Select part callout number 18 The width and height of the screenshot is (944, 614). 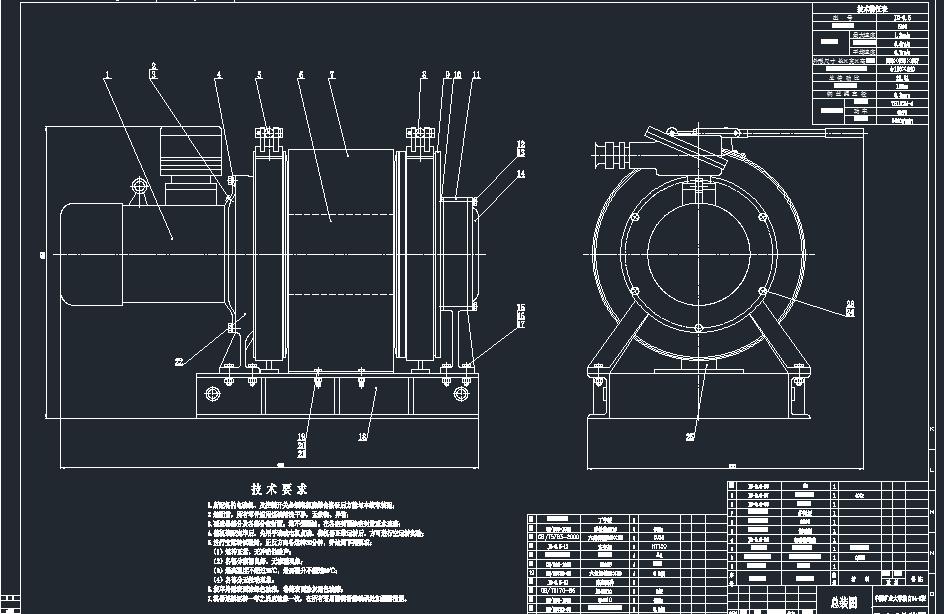coord(362,437)
